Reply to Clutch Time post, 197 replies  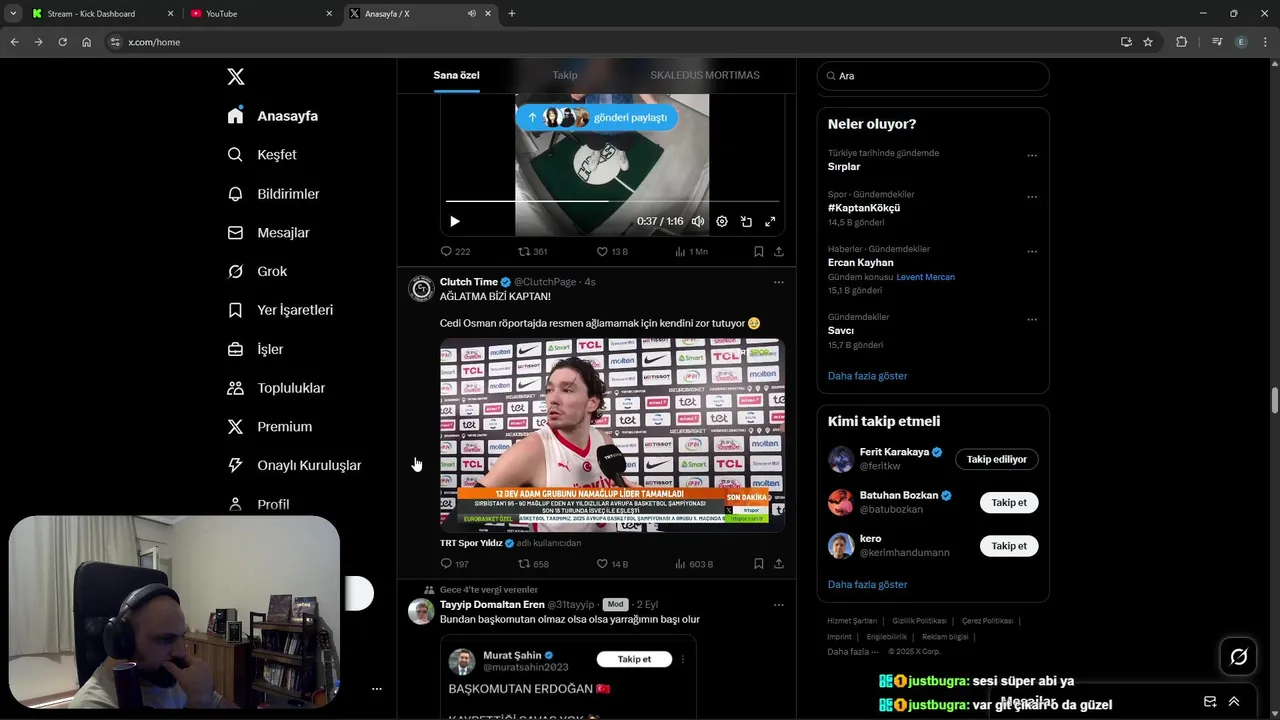pyautogui.click(x=455, y=564)
